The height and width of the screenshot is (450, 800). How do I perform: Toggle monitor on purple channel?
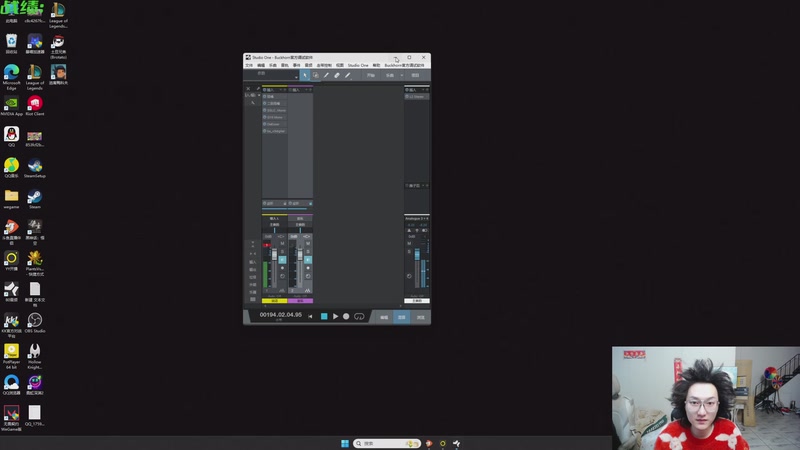click(x=308, y=260)
